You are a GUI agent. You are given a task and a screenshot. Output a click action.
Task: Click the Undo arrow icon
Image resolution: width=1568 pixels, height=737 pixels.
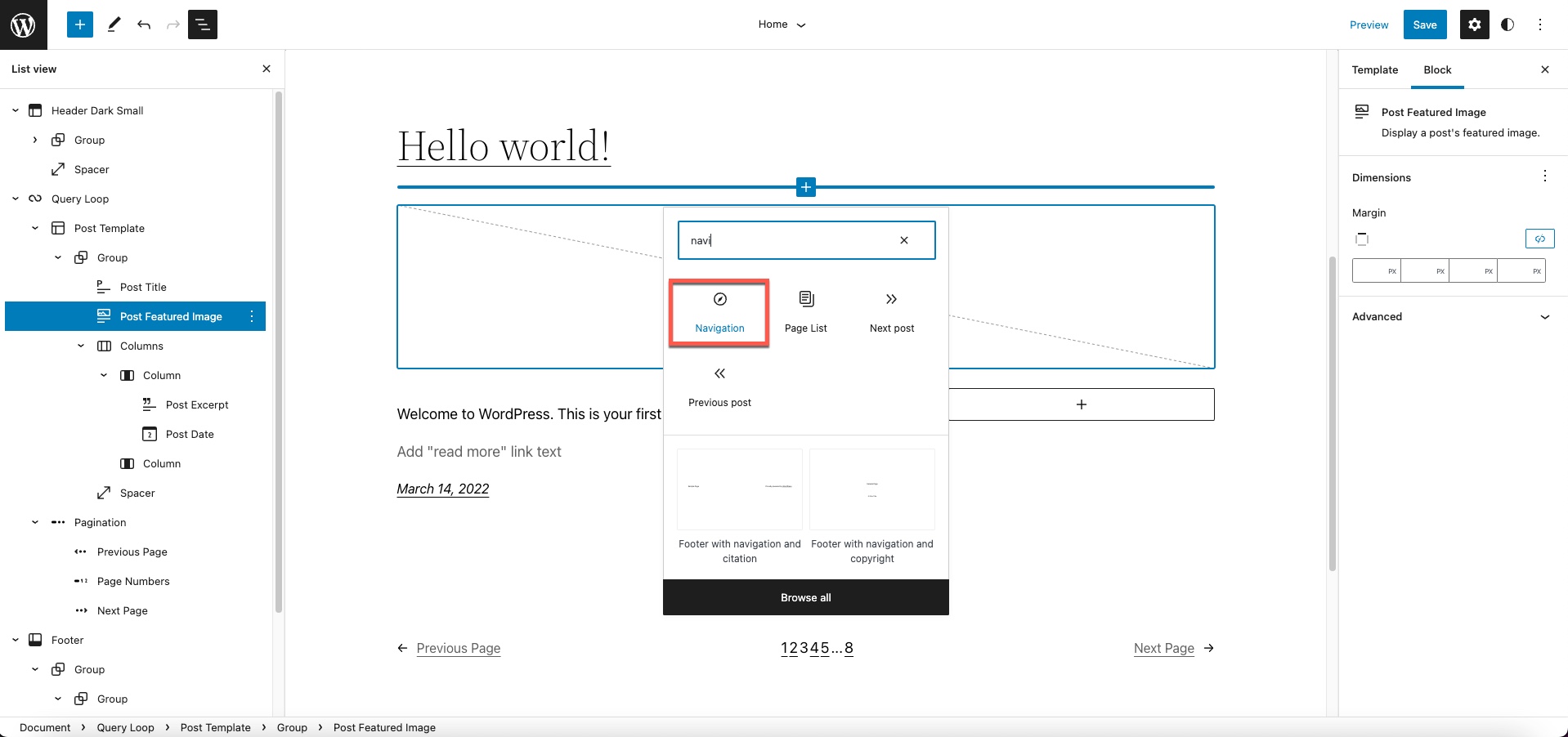click(x=144, y=25)
